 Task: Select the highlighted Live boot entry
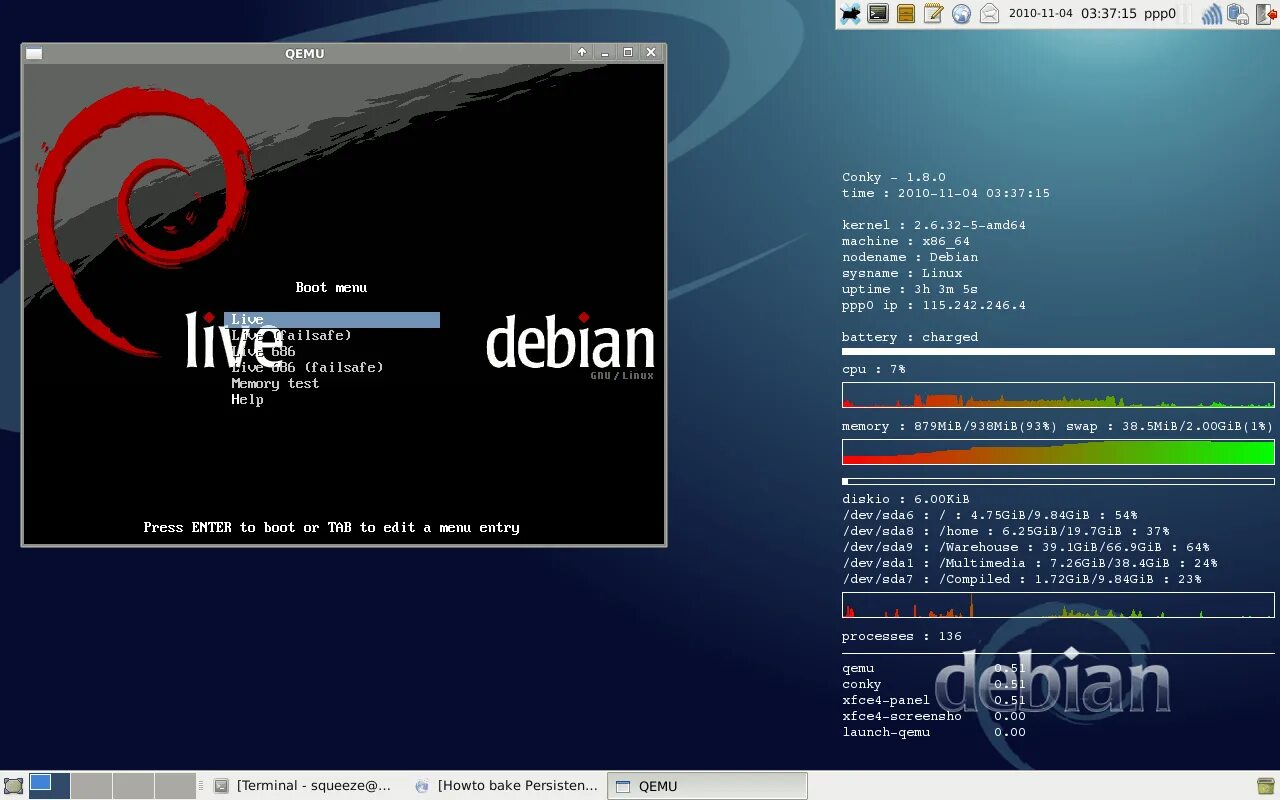click(x=332, y=320)
